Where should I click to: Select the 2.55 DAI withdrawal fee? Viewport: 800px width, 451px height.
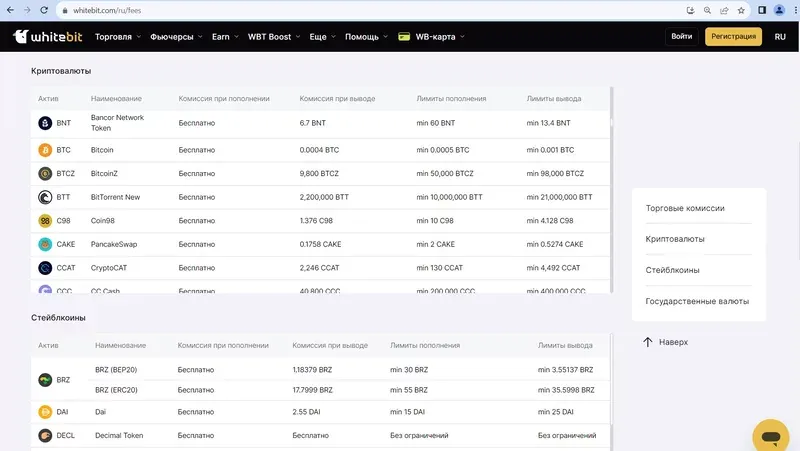coord(306,412)
